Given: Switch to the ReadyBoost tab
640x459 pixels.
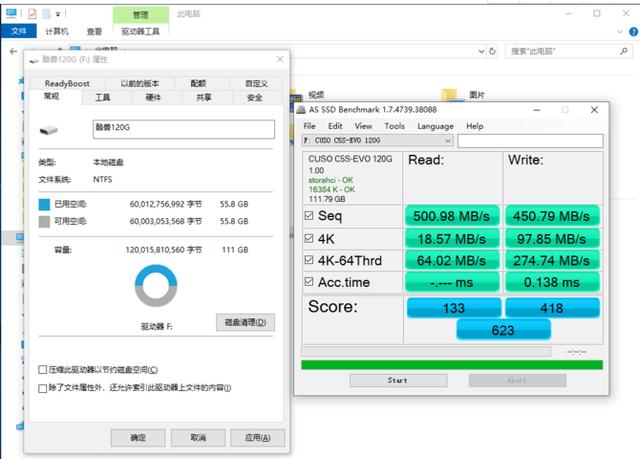Looking at the screenshot, I should click(67, 83).
